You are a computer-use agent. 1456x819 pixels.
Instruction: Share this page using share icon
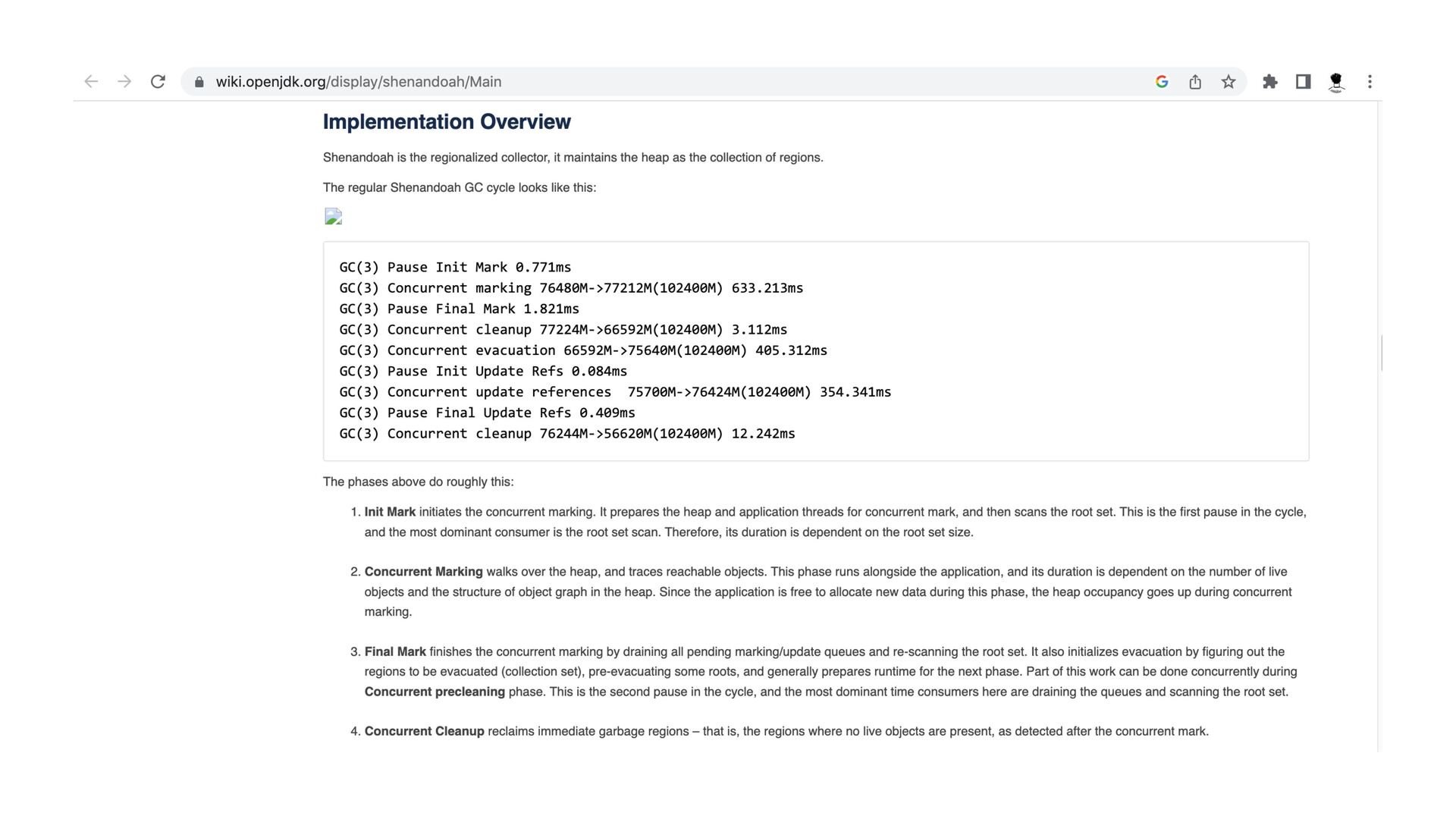coord(1195,82)
